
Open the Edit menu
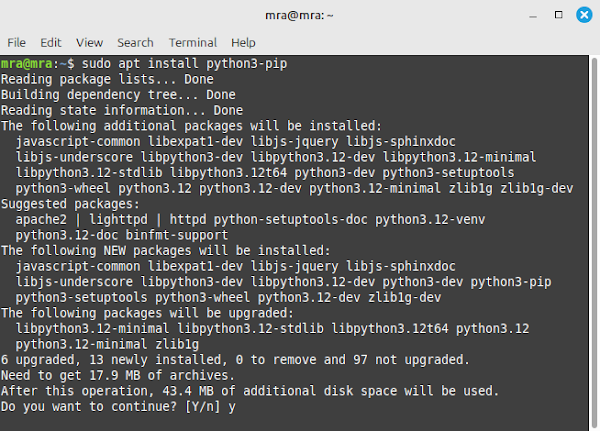click(x=51, y=42)
